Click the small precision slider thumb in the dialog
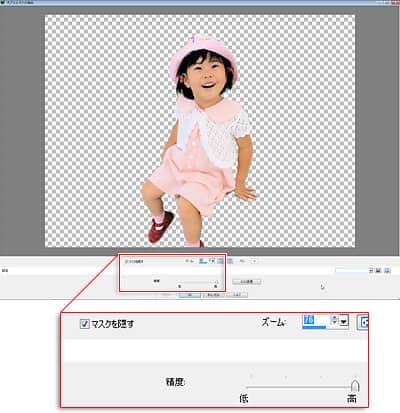Screen dimensions: 400x413 pos(217,282)
